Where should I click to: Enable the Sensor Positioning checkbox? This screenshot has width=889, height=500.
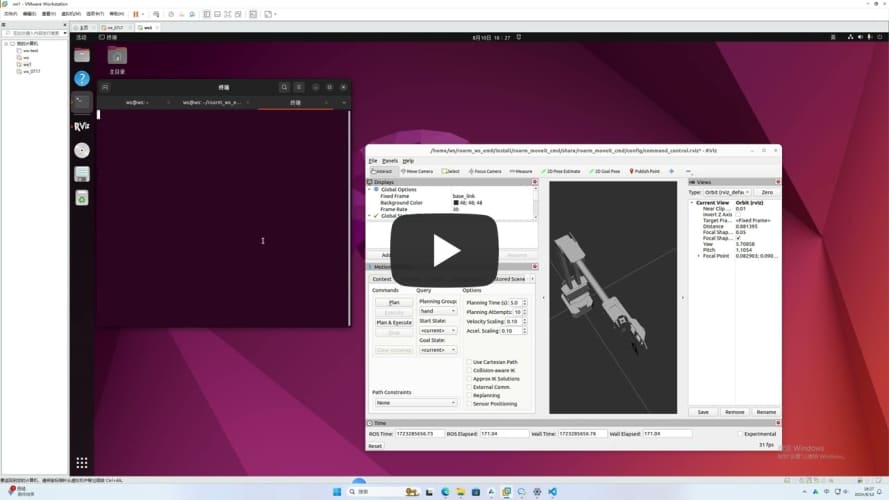[x=469, y=404]
